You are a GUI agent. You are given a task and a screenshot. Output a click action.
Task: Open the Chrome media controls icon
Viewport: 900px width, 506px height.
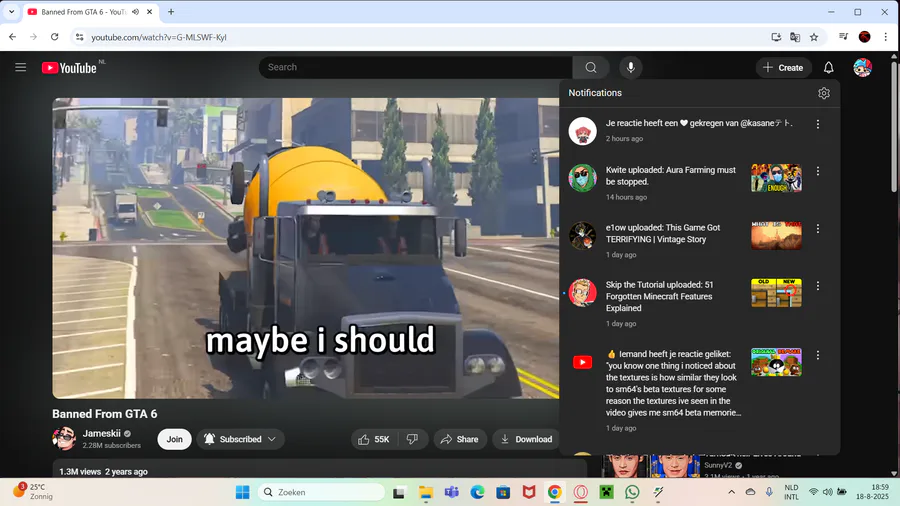pos(843,37)
